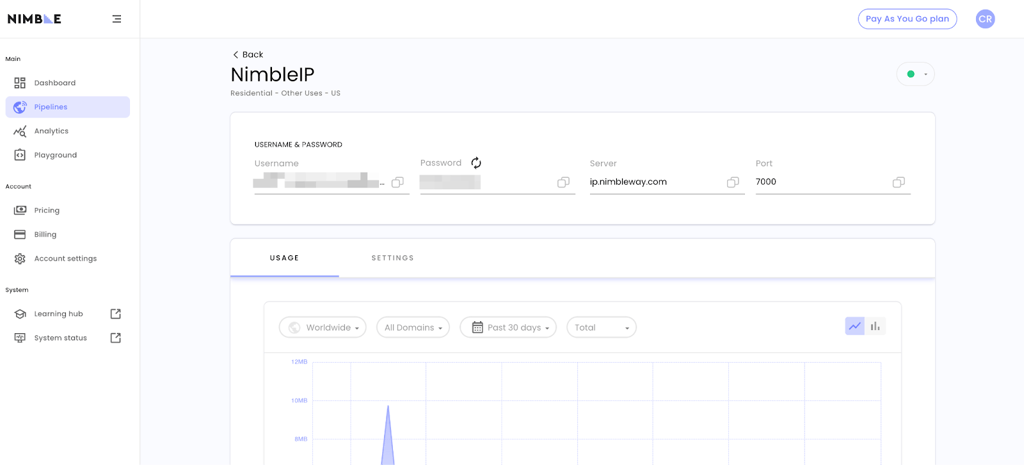Open Pricing page from sidebar
This screenshot has width=1024, height=465.
68,210
